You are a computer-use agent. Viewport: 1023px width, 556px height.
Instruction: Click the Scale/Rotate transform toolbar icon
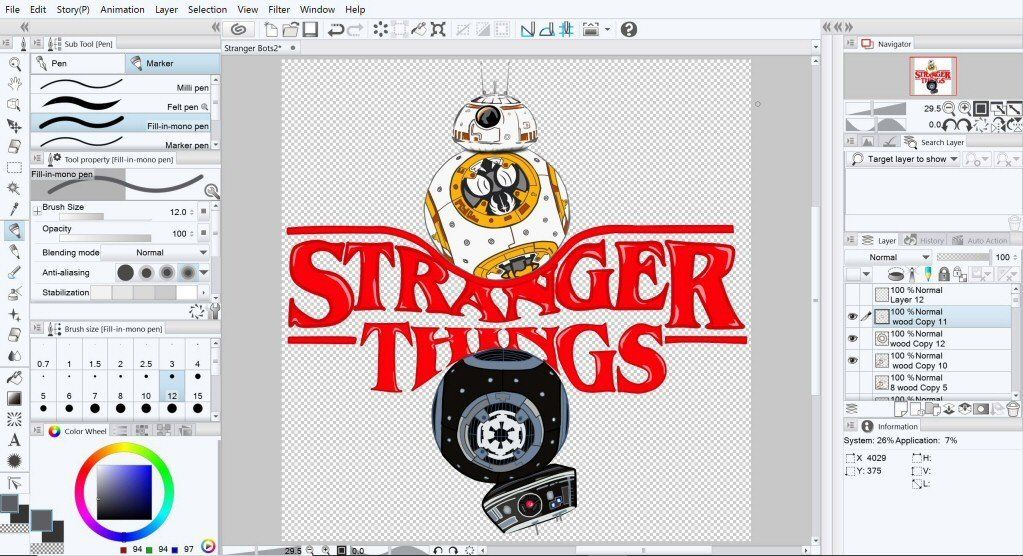[x=438, y=29]
